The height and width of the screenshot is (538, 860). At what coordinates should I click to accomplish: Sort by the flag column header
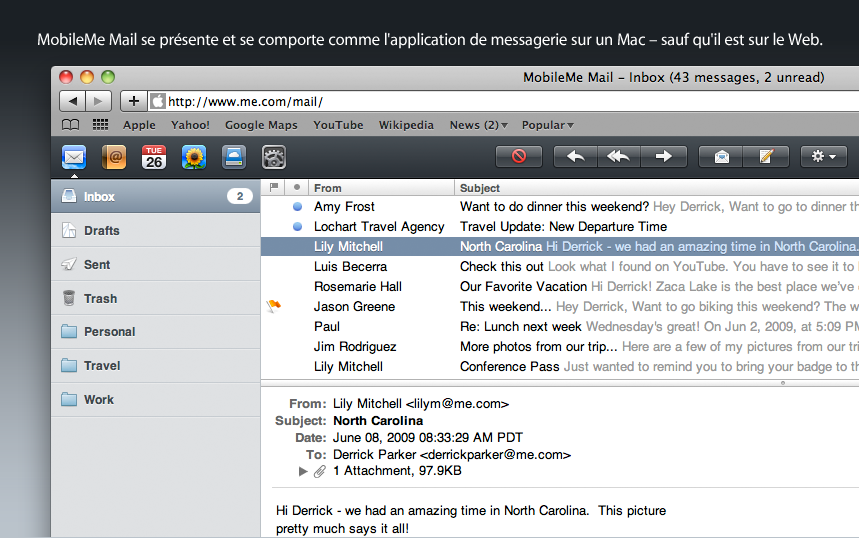point(274,188)
